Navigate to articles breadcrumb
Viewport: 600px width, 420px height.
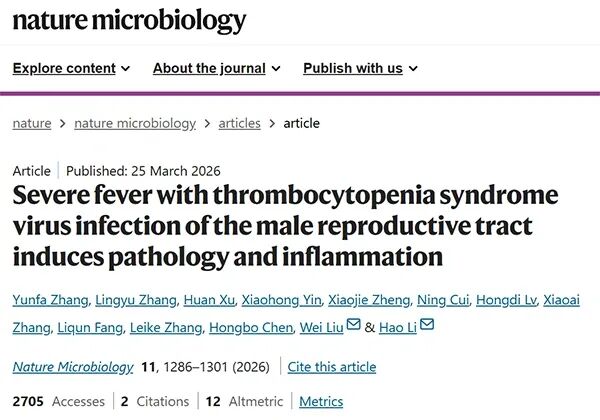click(240, 124)
